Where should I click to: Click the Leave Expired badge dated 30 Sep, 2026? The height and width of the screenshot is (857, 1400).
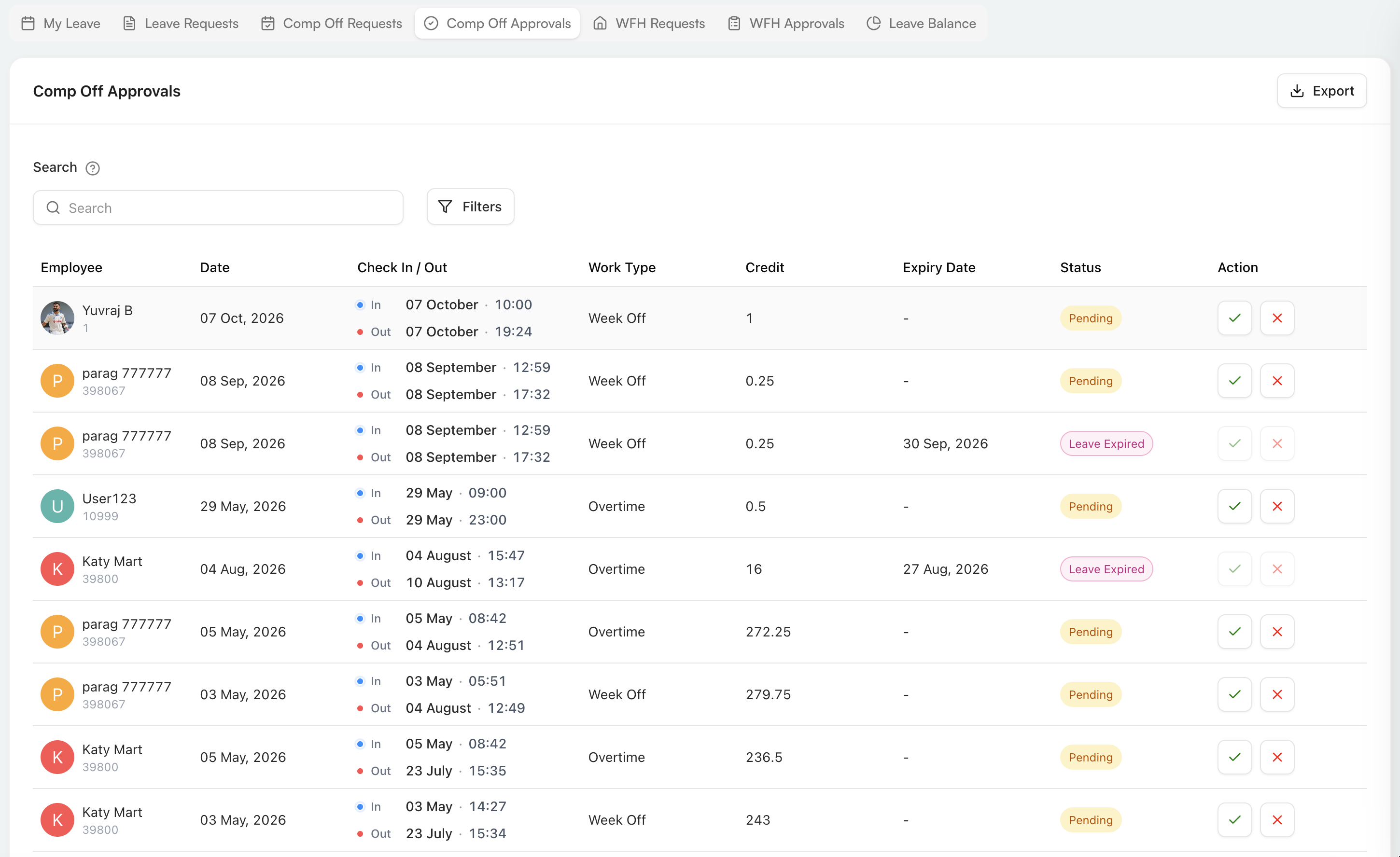tap(1106, 443)
